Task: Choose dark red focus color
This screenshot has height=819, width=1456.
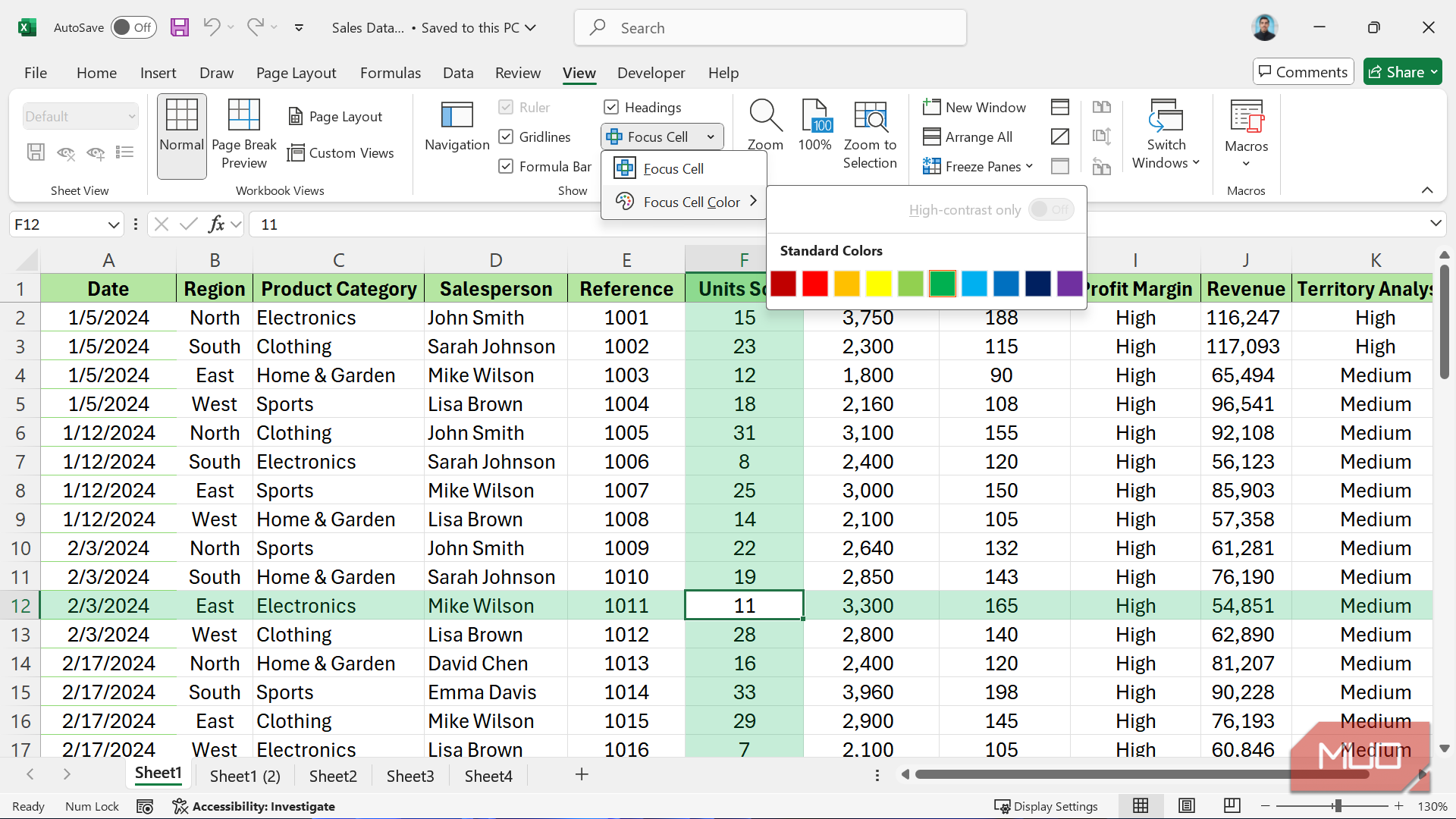Action: (x=783, y=284)
